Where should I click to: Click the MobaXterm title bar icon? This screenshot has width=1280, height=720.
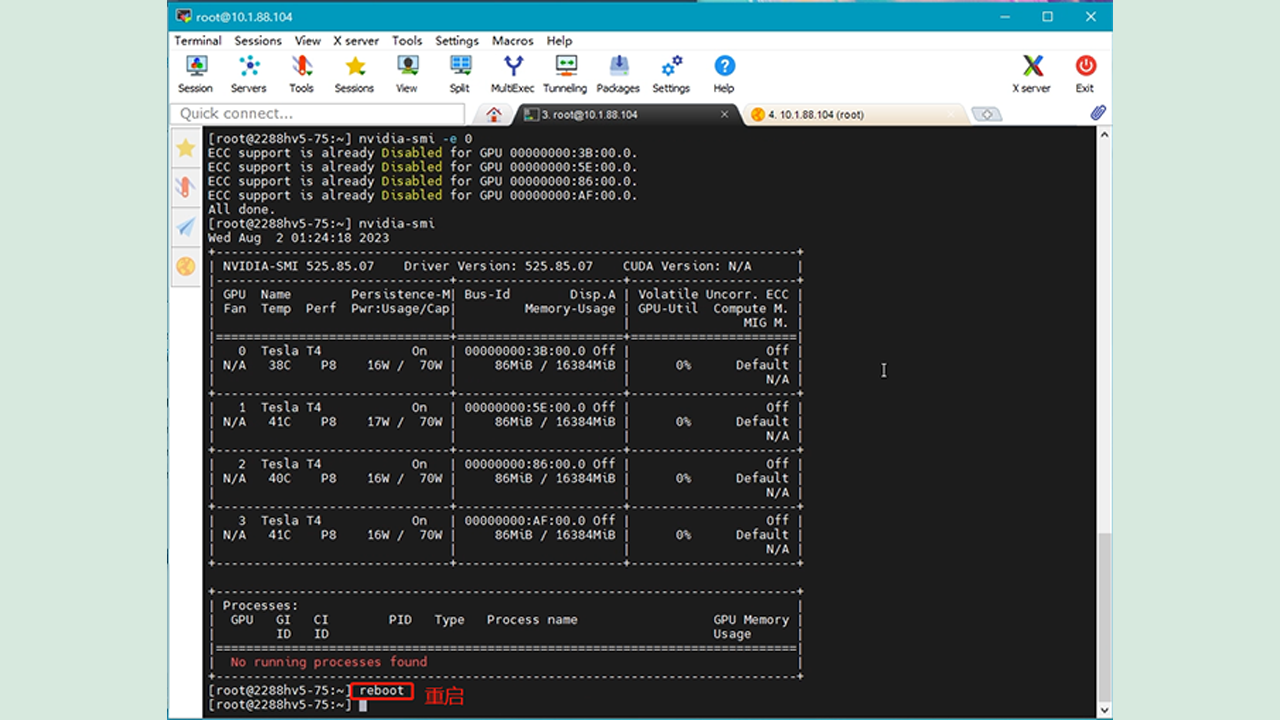pyautogui.click(x=183, y=16)
